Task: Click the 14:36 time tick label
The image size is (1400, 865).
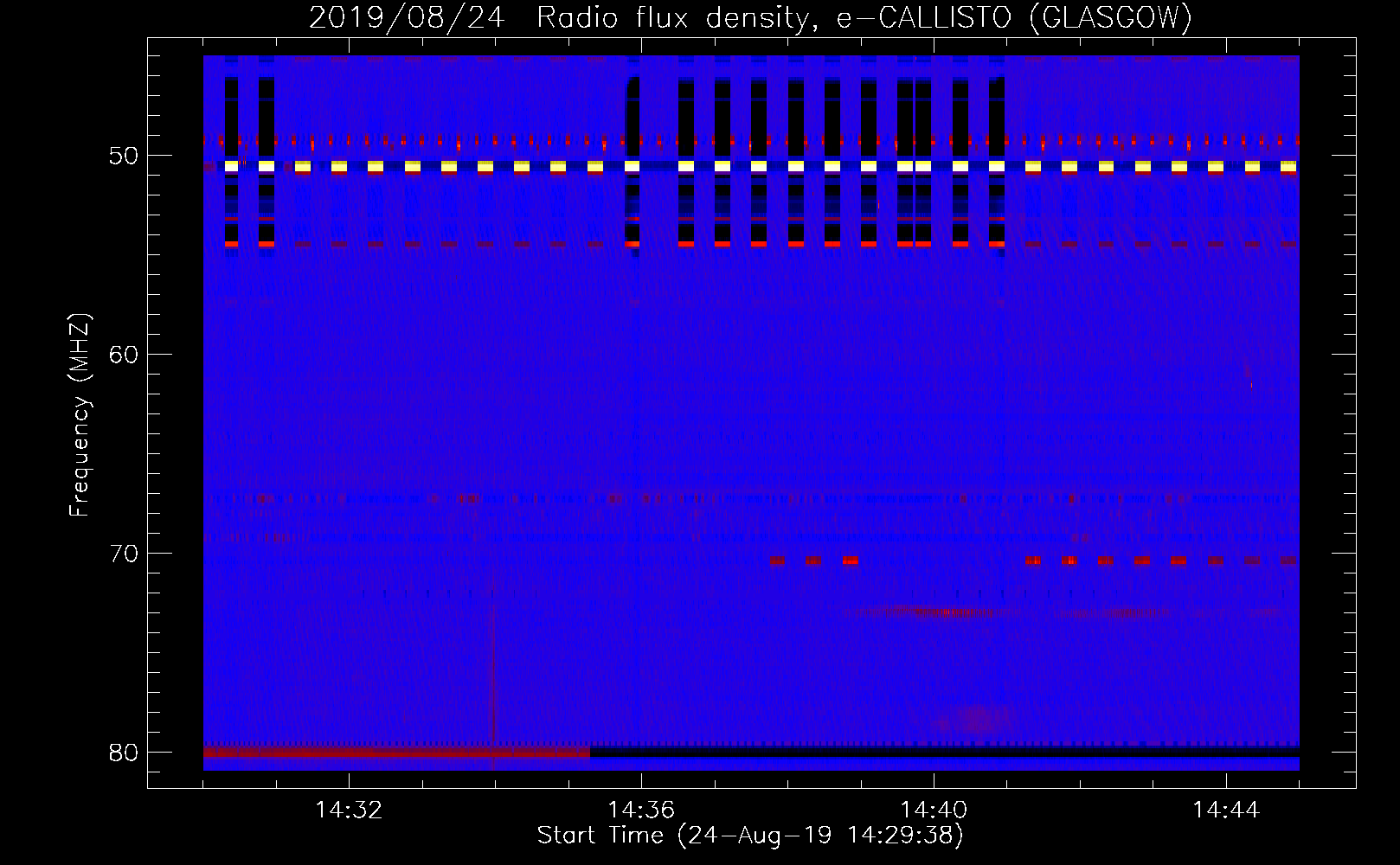Action: click(x=641, y=811)
